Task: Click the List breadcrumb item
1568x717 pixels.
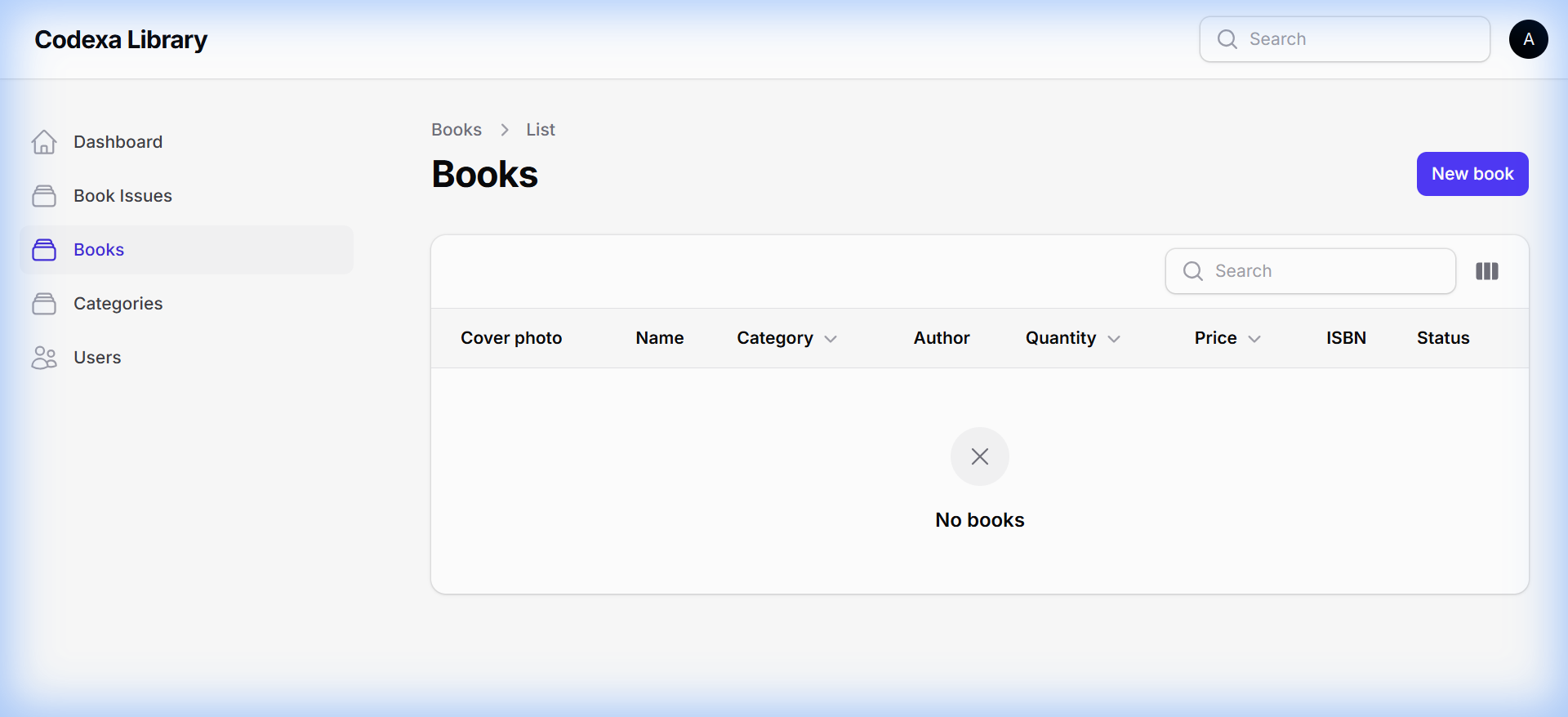Action: (540, 130)
